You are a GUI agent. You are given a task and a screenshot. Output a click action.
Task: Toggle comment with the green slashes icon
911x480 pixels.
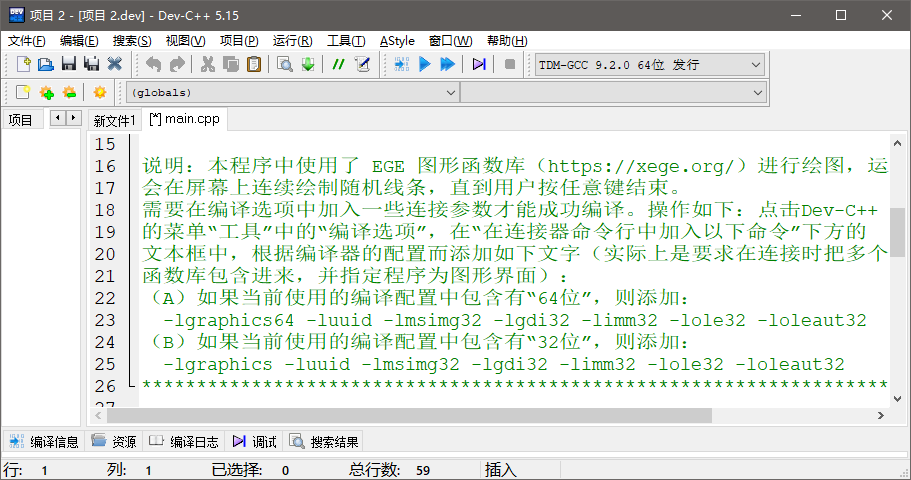338,64
